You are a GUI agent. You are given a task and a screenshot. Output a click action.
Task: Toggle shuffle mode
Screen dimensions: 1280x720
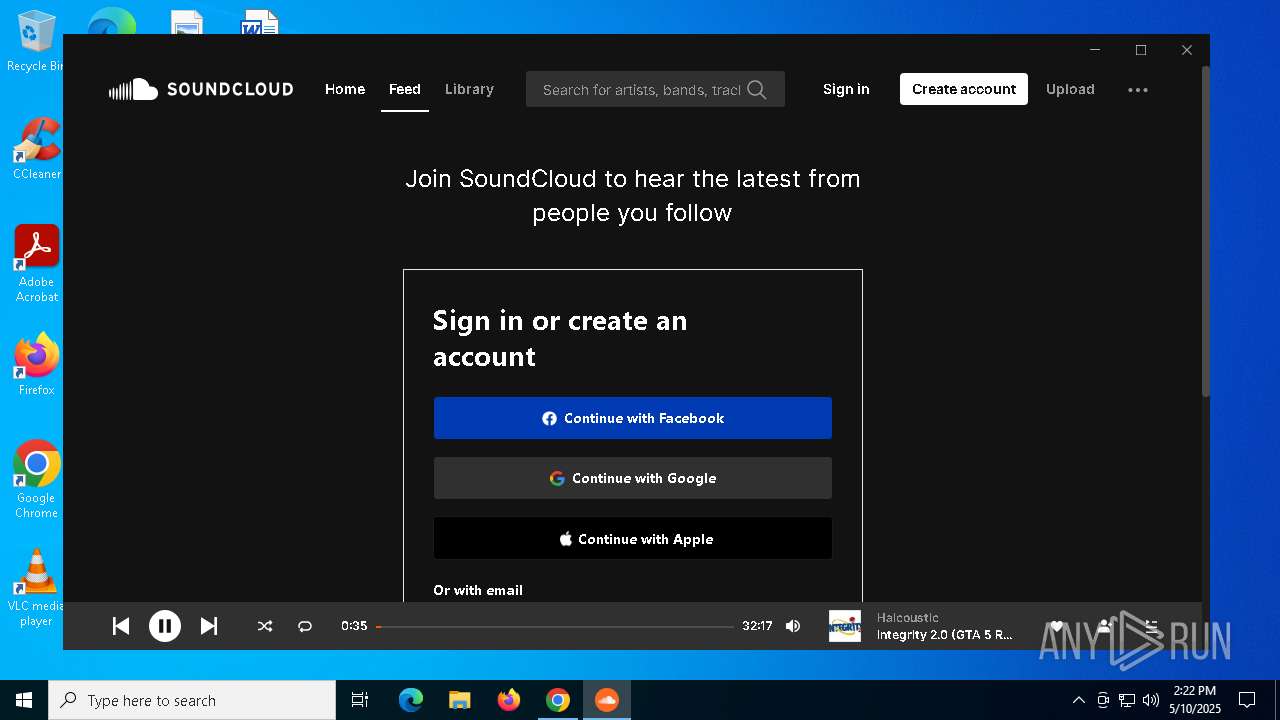pyautogui.click(x=265, y=626)
